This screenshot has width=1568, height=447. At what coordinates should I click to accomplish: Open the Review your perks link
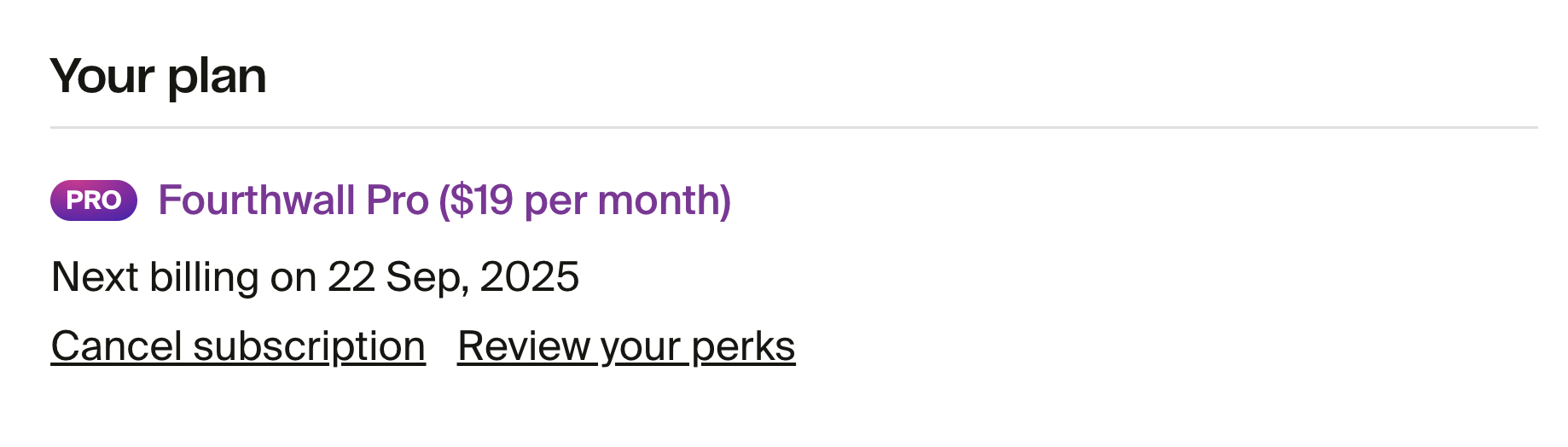pos(626,346)
